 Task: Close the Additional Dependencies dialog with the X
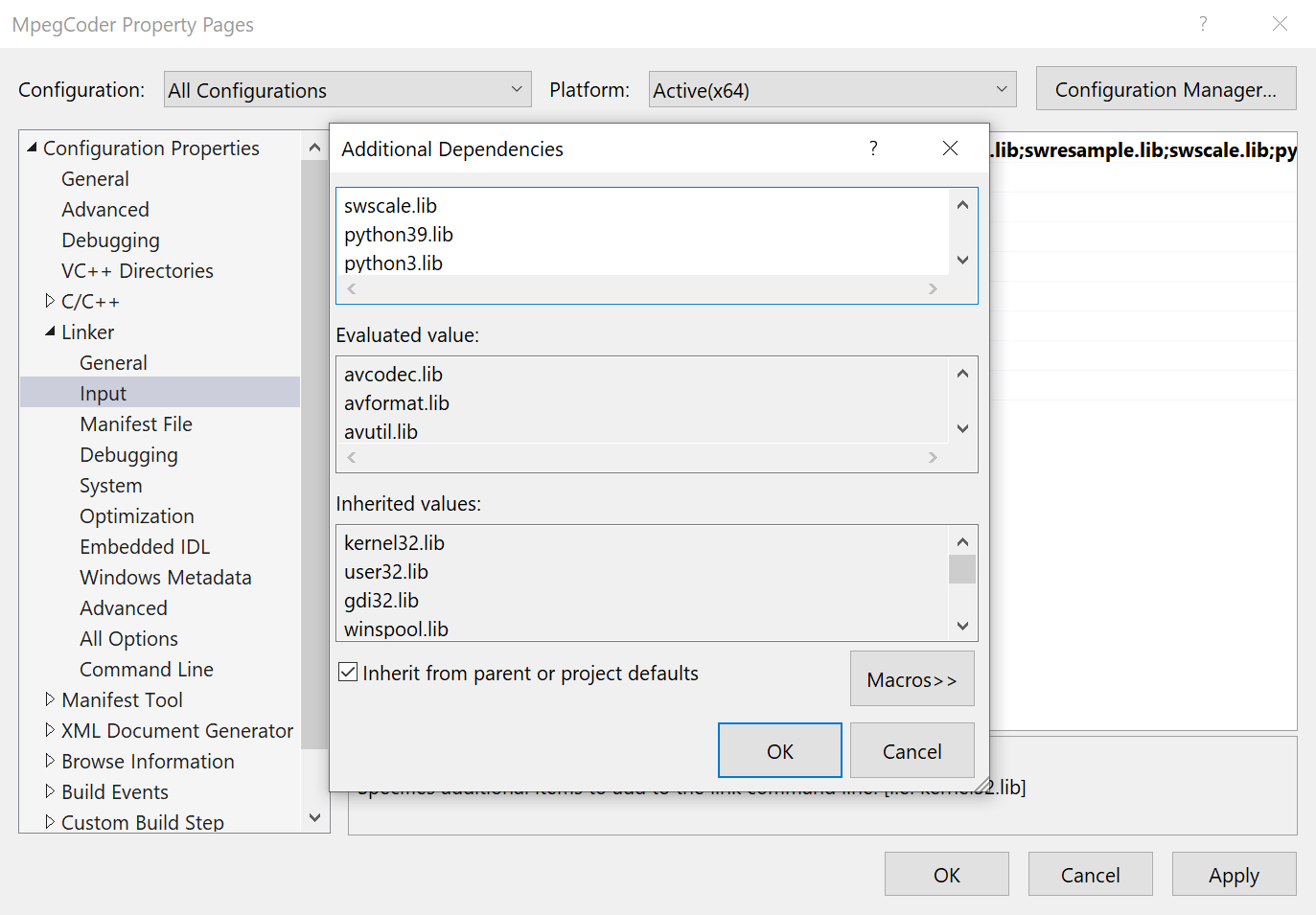(x=950, y=149)
